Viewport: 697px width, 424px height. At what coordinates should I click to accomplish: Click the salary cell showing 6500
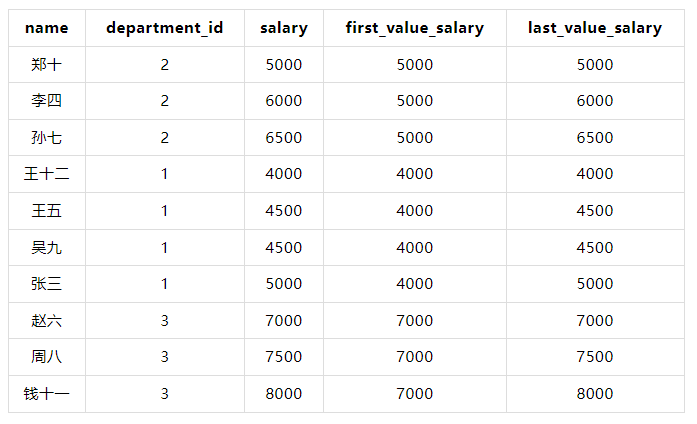[x=283, y=138]
